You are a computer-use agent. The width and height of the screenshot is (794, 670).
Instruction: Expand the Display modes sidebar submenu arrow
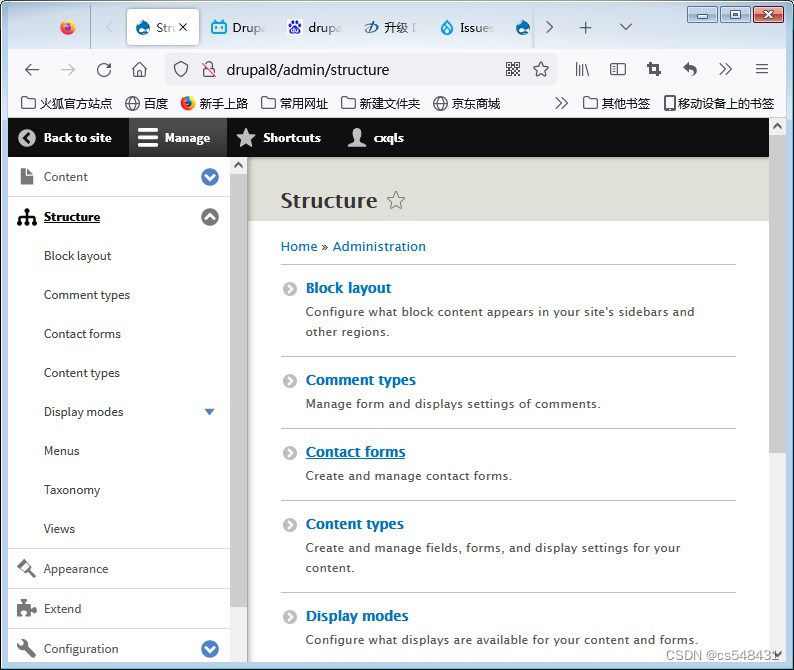209,412
